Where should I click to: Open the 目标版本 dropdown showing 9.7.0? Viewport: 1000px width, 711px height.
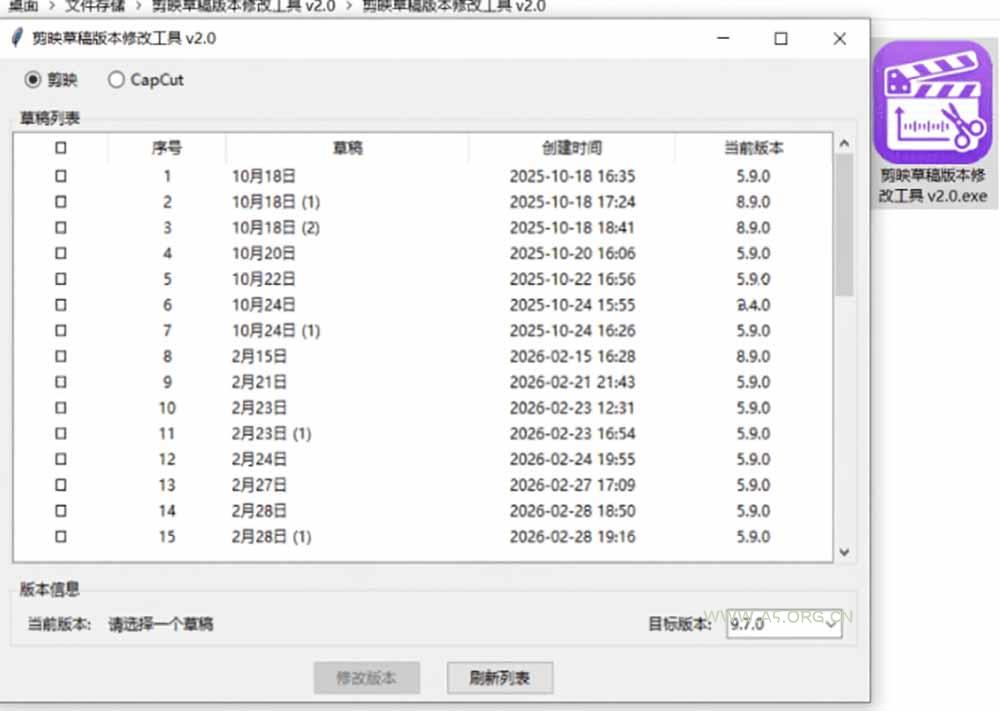pos(784,624)
